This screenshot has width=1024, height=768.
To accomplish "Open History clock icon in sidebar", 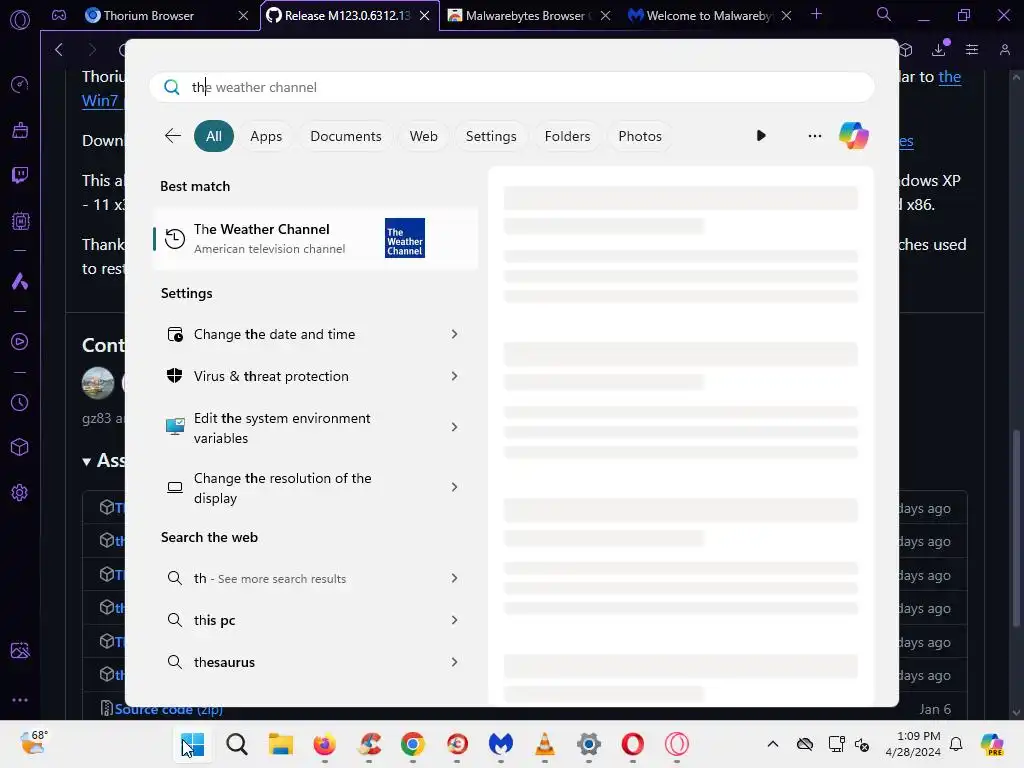I will pos(20,403).
